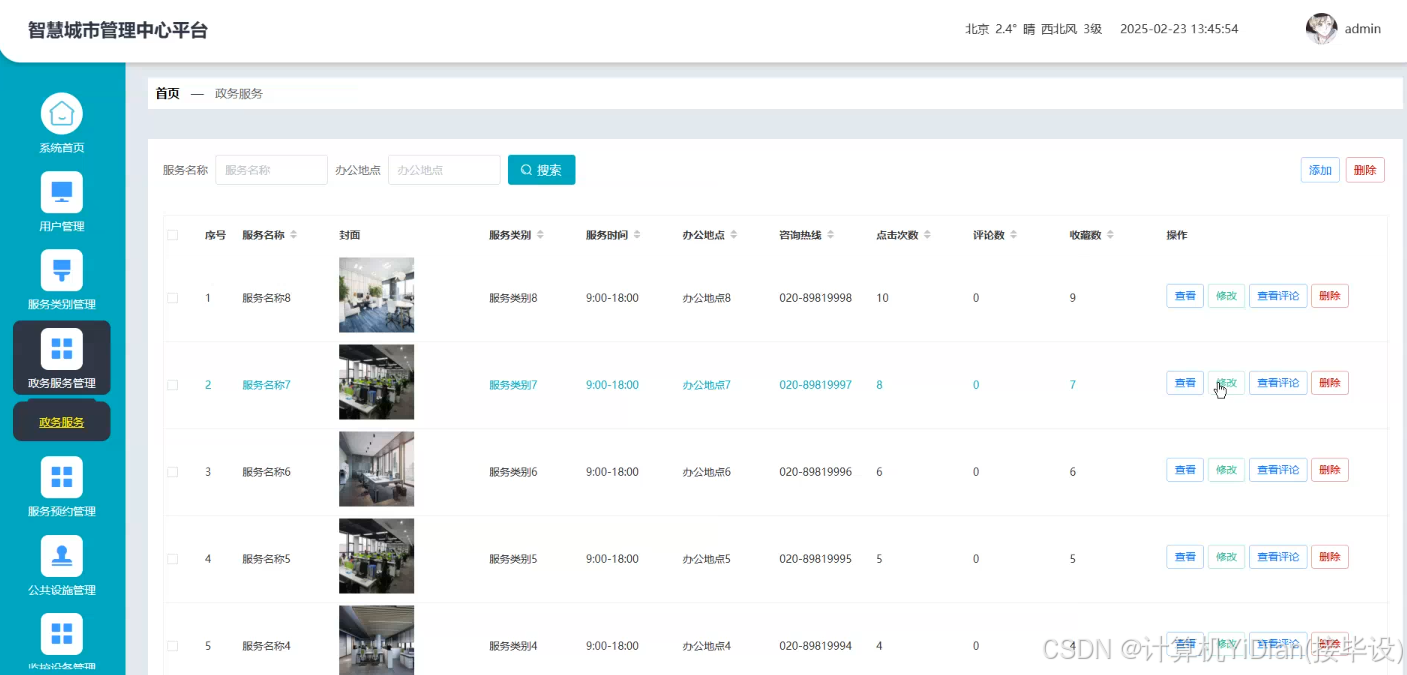This screenshot has width=1407, height=675.
Task: Click 修改 for 服务名称6 row
Action: pos(1226,470)
